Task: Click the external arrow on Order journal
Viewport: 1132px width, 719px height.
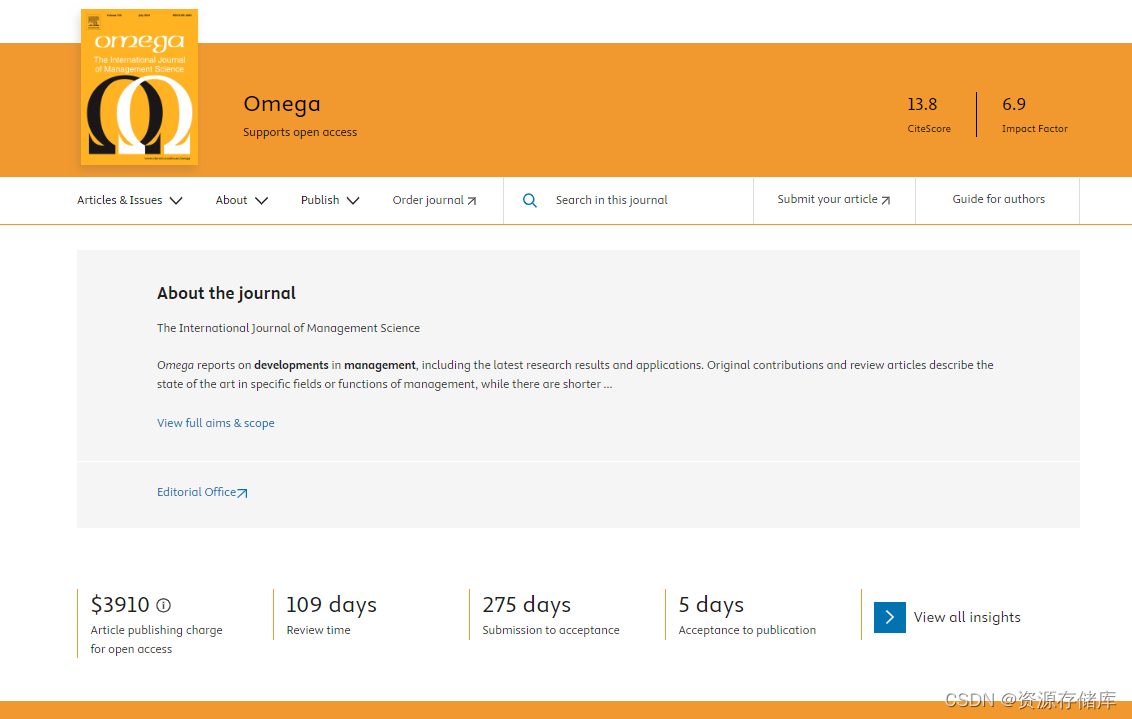Action: point(472,201)
